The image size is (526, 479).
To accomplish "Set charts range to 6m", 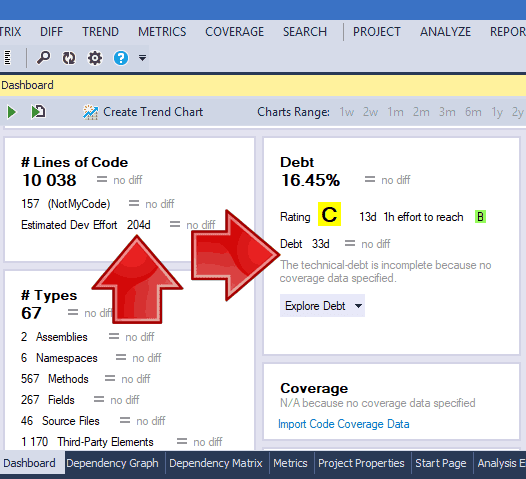I will coord(473,112).
